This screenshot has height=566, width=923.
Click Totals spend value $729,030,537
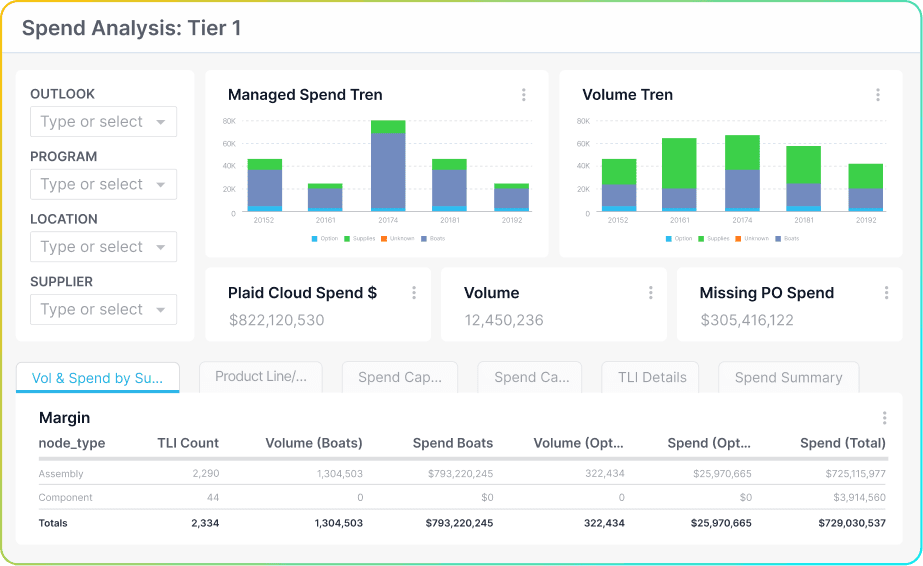pyautogui.click(x=852, y=523)
